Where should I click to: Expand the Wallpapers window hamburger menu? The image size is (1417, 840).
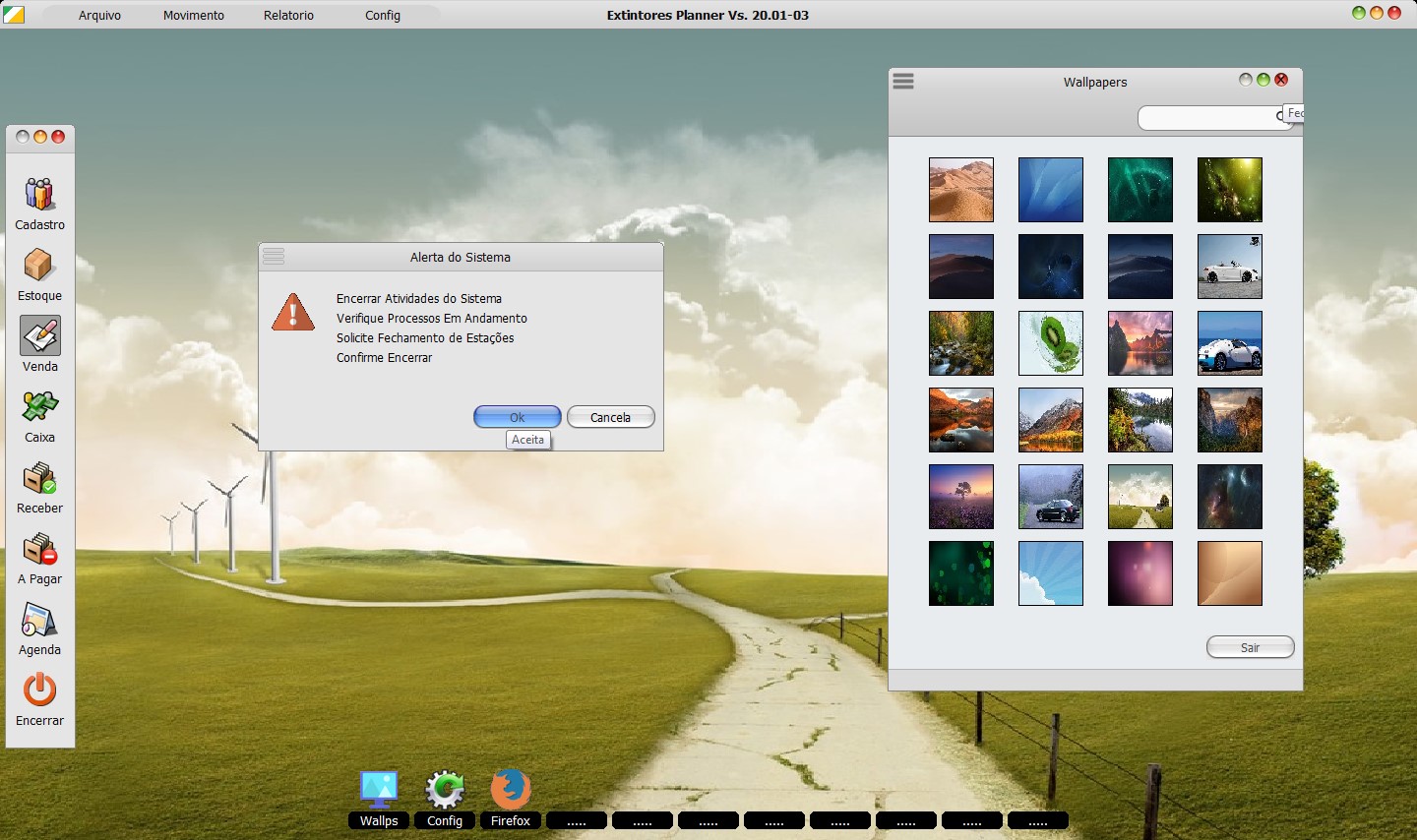point(903,82)
